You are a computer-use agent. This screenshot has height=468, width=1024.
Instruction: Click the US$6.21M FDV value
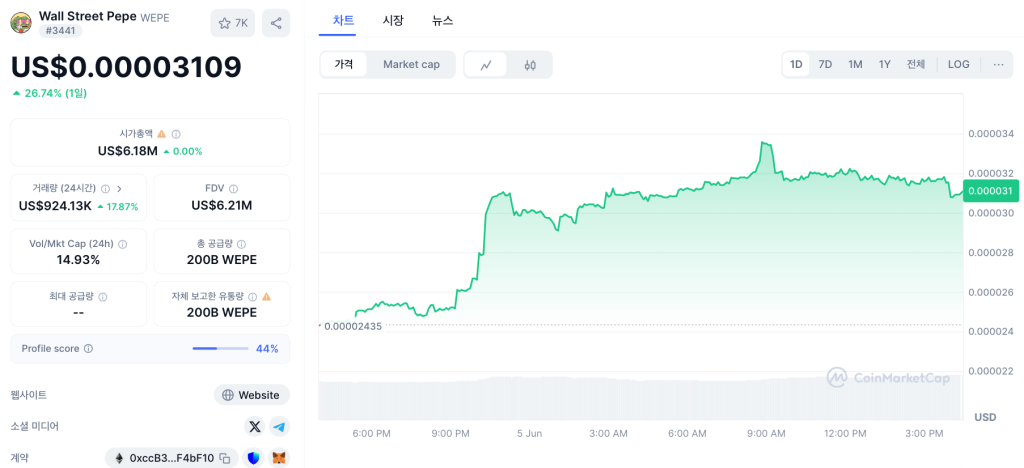[221, 206]
